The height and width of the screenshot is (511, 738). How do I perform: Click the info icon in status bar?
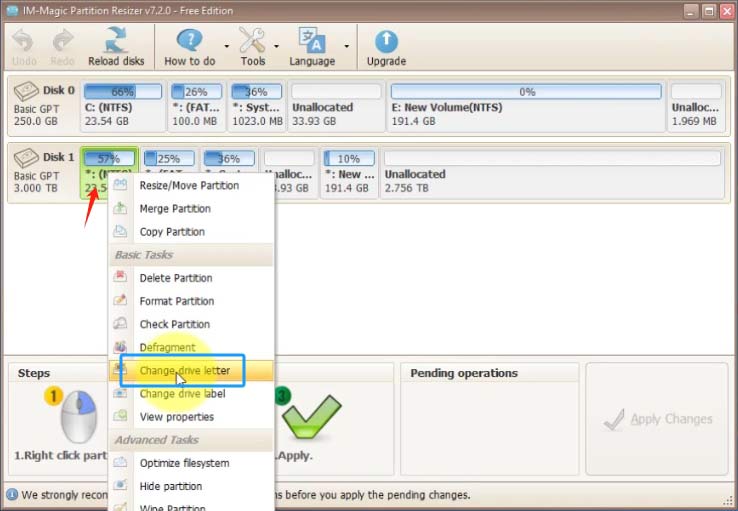pos(12,495)
